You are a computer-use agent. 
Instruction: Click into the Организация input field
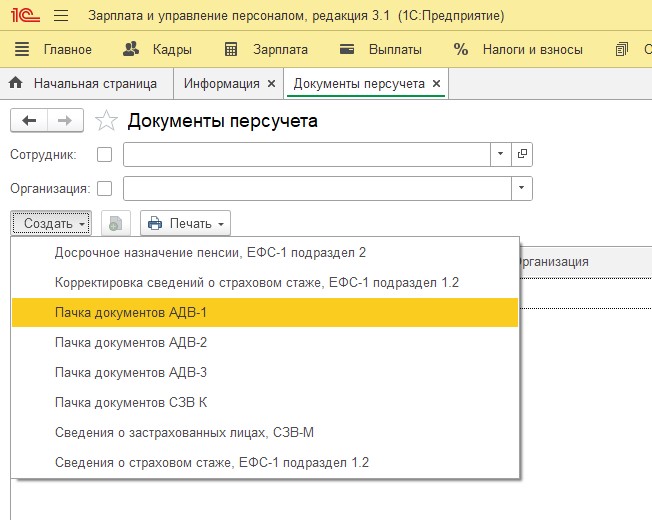[x=316, y=188]
